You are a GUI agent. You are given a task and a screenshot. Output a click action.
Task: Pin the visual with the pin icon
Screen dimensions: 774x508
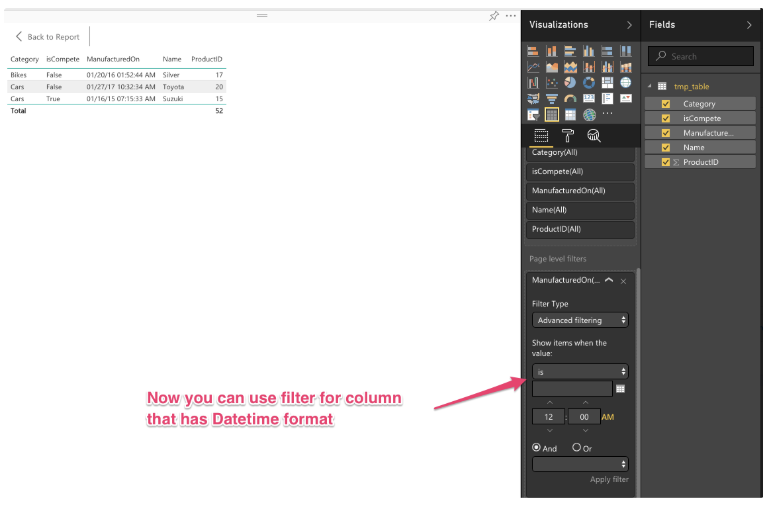tap(494, 16)
